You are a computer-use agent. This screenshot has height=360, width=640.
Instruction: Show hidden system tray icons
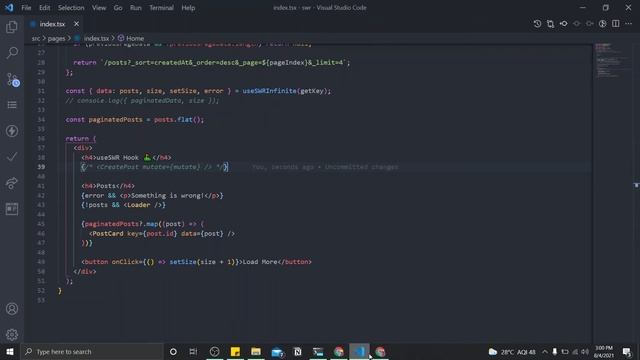(x=545, y=352)
